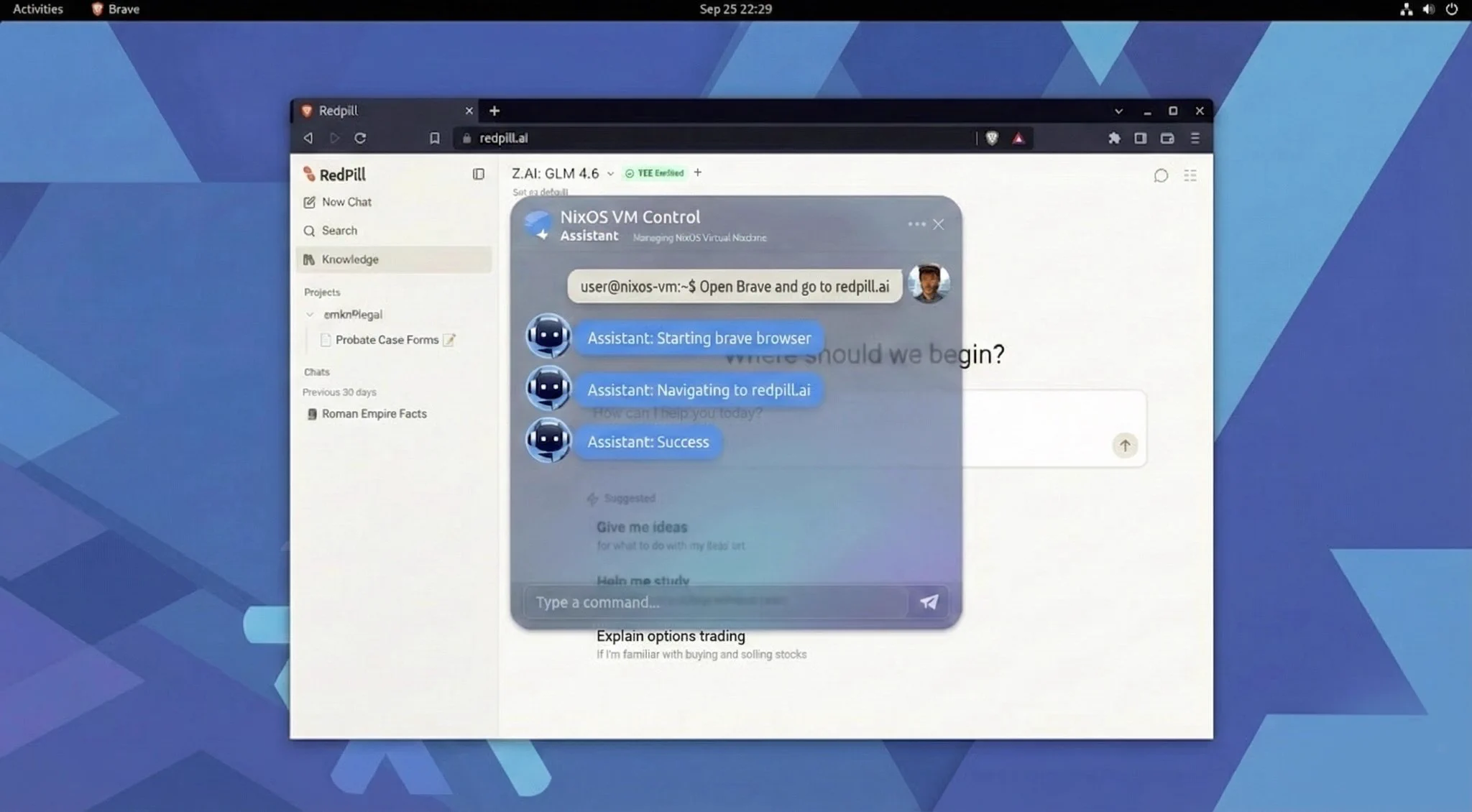This screenshot has width=1472, height=812.
Task: Click the NixOS VM Control assistant logo
Action: (x=538, y=225)
